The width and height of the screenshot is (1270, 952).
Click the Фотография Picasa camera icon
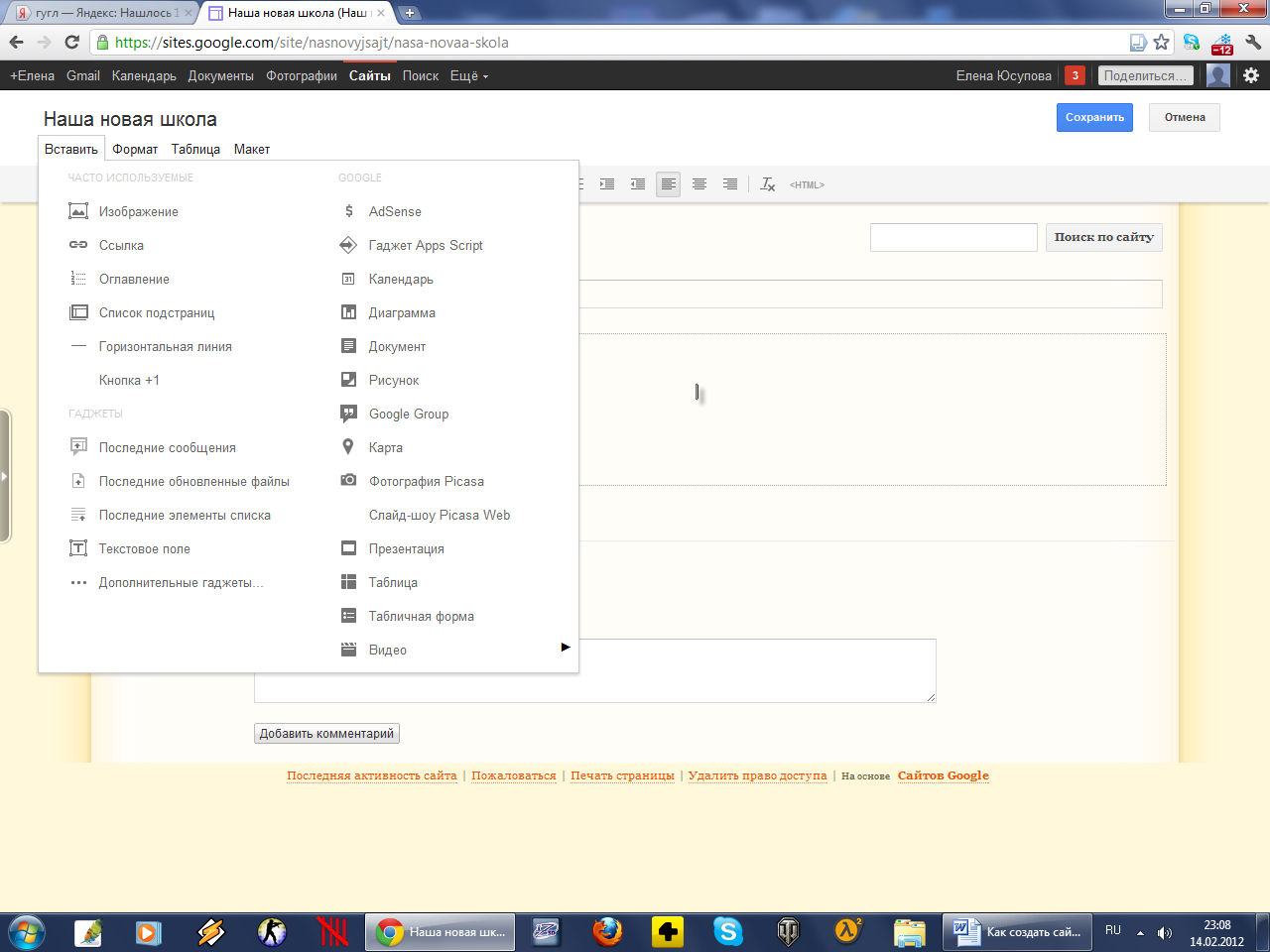tap(348, 481)
